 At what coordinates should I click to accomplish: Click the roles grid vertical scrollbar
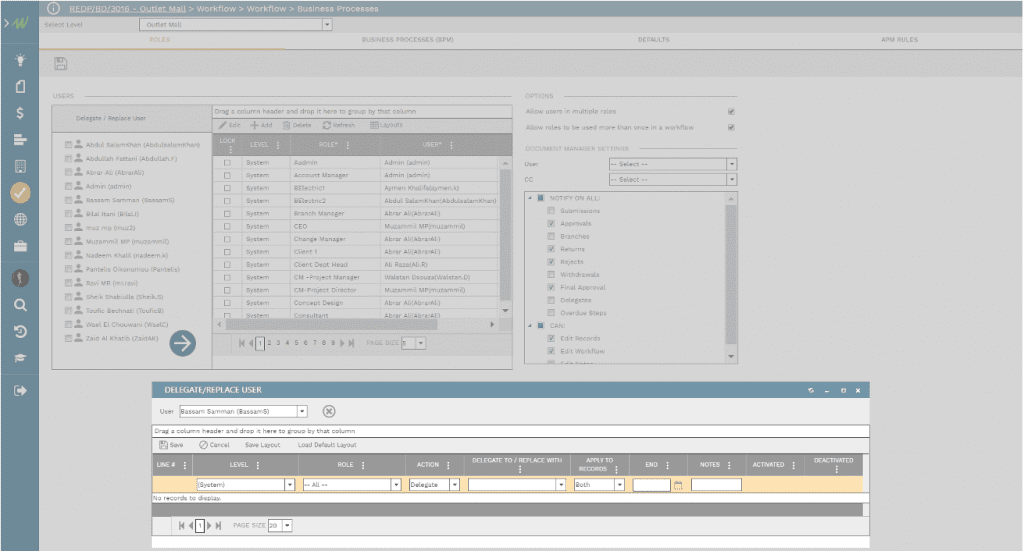pos(505,234)
